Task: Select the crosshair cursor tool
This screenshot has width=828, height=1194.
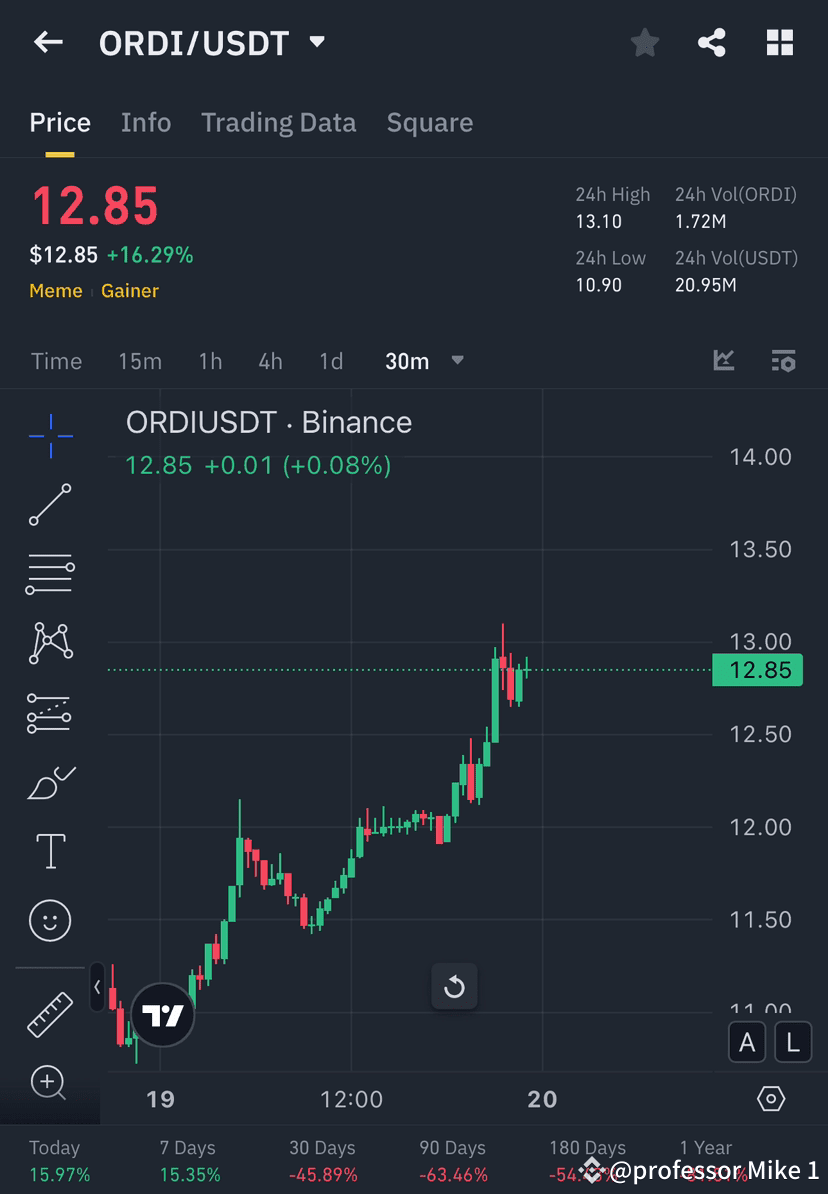Action: (x=50, y=435)
